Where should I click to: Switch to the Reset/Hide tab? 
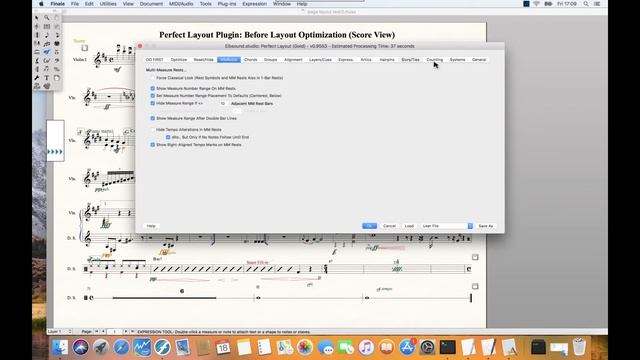point(203,60)
